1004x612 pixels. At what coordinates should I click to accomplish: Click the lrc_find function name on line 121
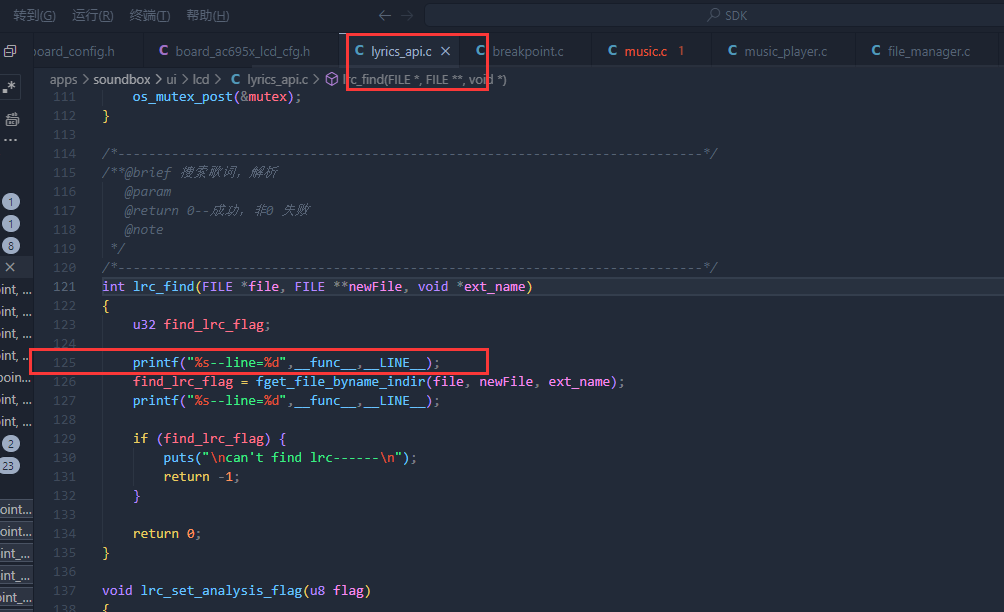pos(163,287)
